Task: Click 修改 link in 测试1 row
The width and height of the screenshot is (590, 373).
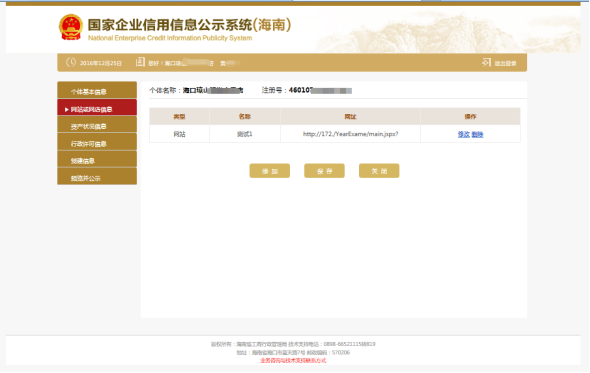Action: [464, 134]
